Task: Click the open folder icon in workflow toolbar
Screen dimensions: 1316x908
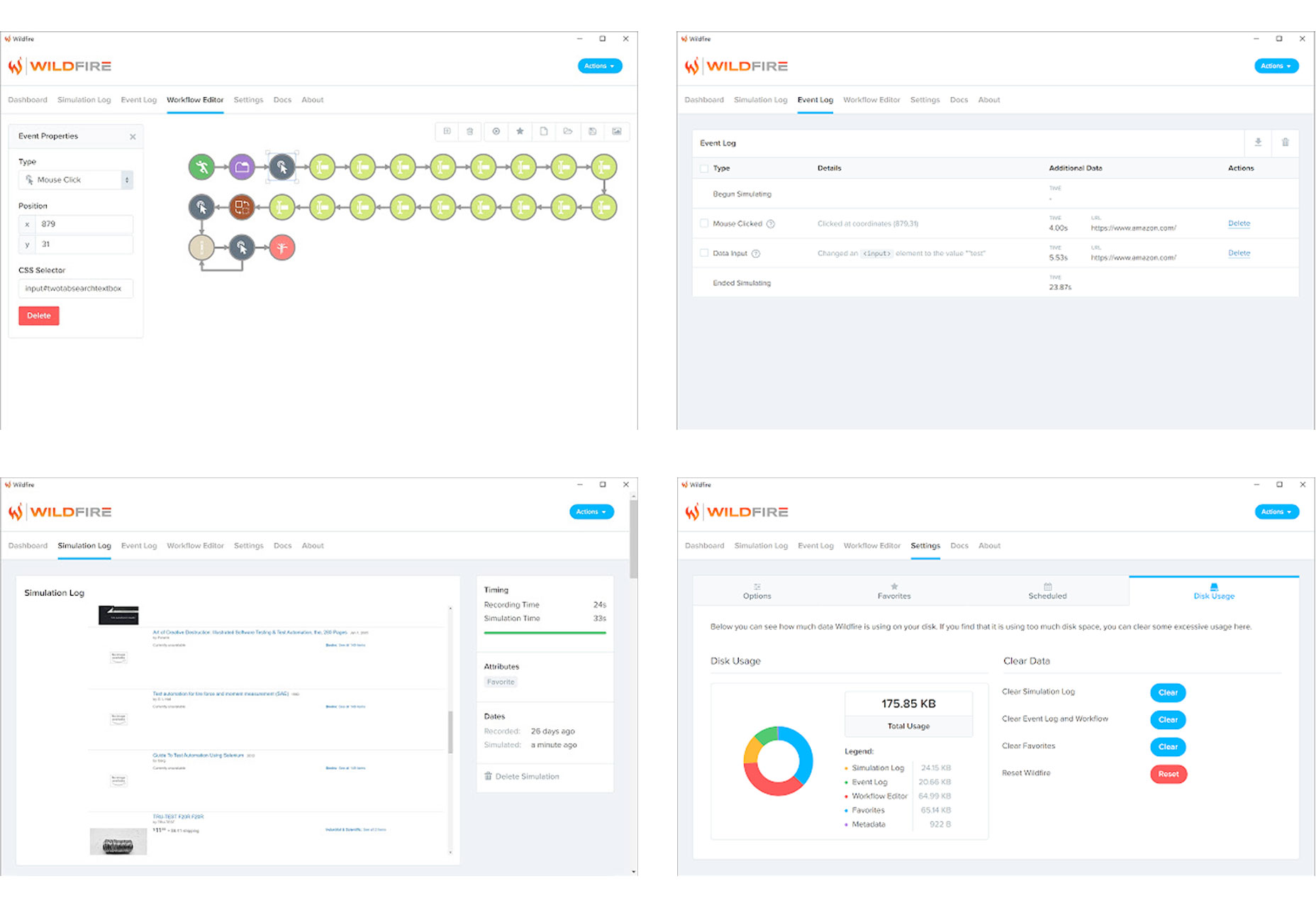Action: [568, 131]
